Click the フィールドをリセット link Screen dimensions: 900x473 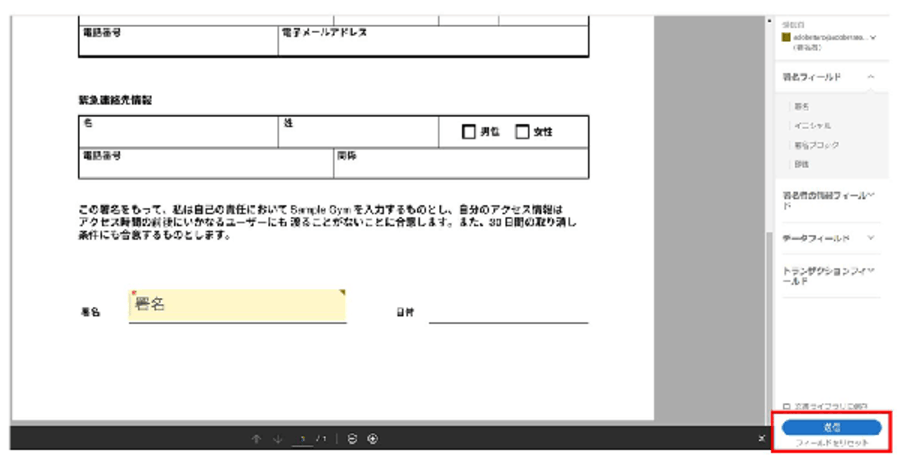click(832, 443)
